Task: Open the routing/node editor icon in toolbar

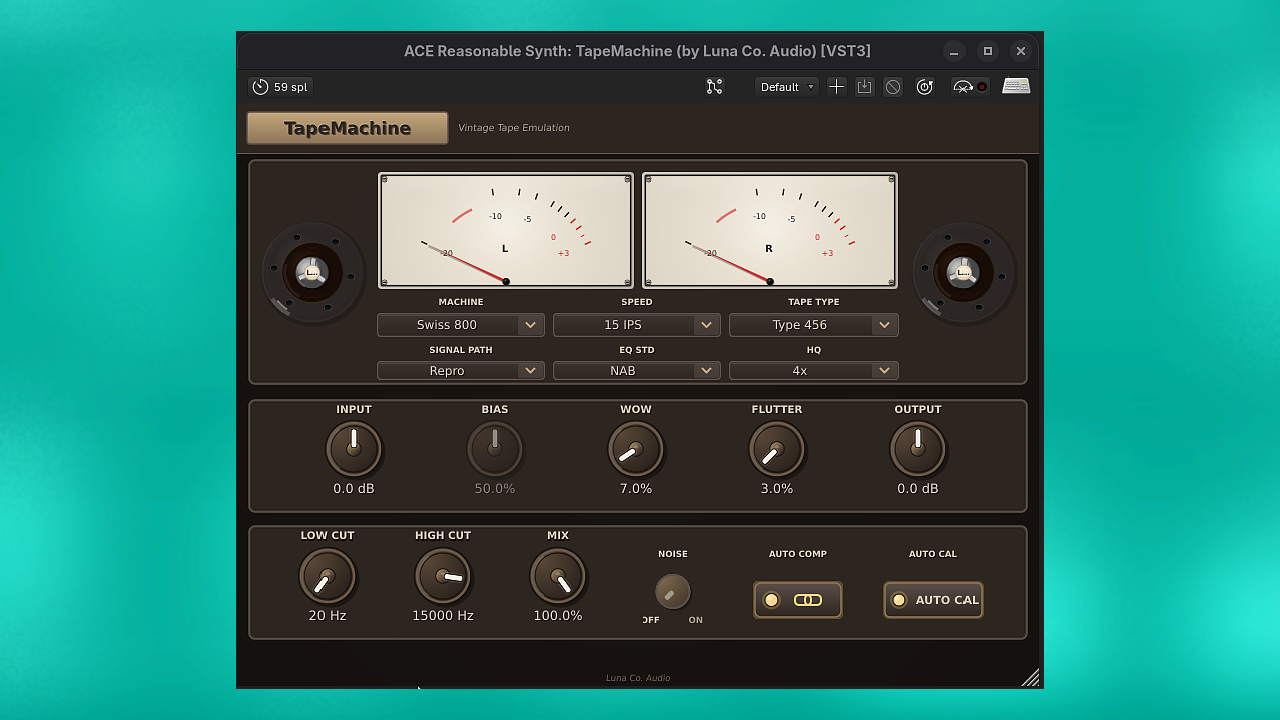Action: [714, 86]
